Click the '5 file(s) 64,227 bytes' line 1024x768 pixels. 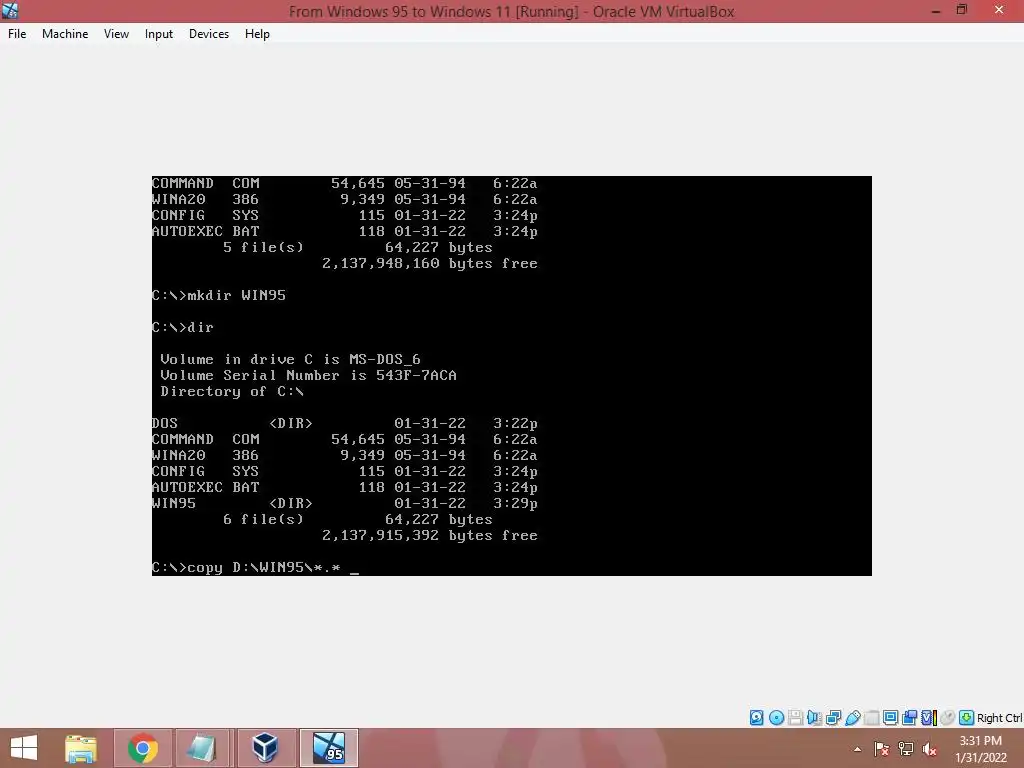pos(358,248)
